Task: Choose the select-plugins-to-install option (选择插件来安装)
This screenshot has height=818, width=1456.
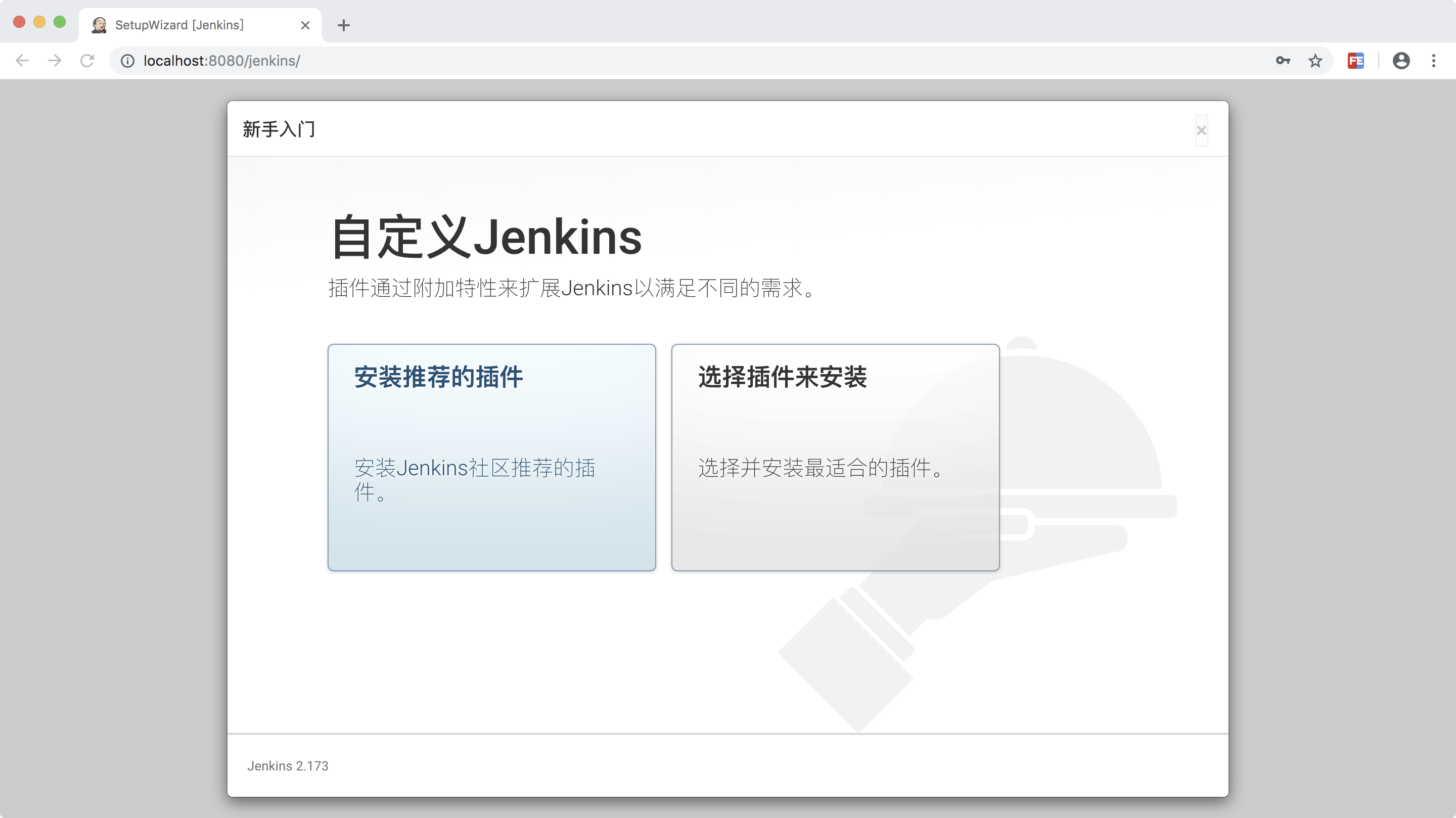Action: 835,457
